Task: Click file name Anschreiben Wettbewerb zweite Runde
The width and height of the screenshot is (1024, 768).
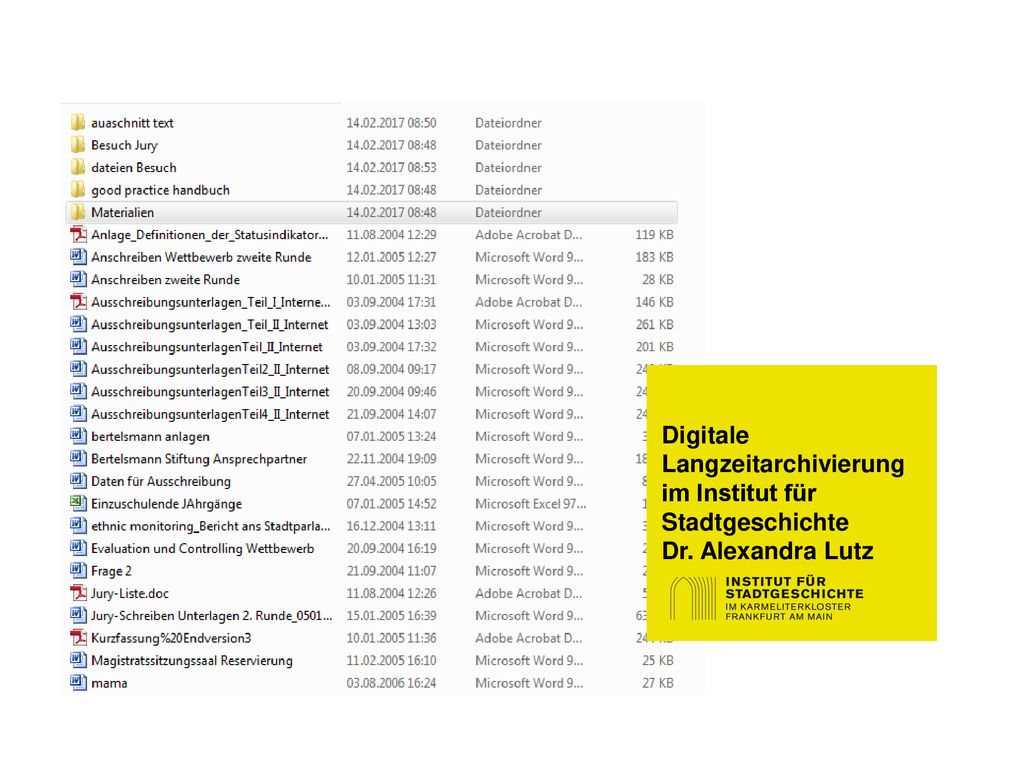Action: [x=201, y=257]
